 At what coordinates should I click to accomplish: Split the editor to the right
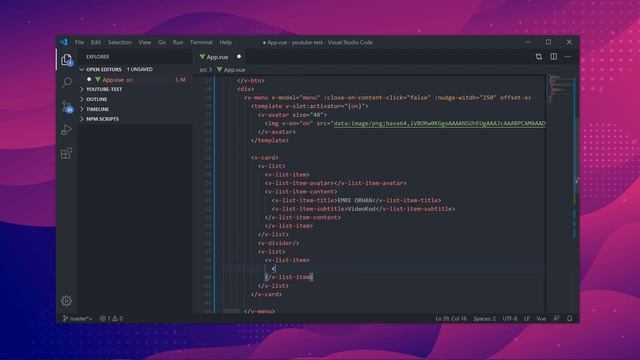click(553, 57)
